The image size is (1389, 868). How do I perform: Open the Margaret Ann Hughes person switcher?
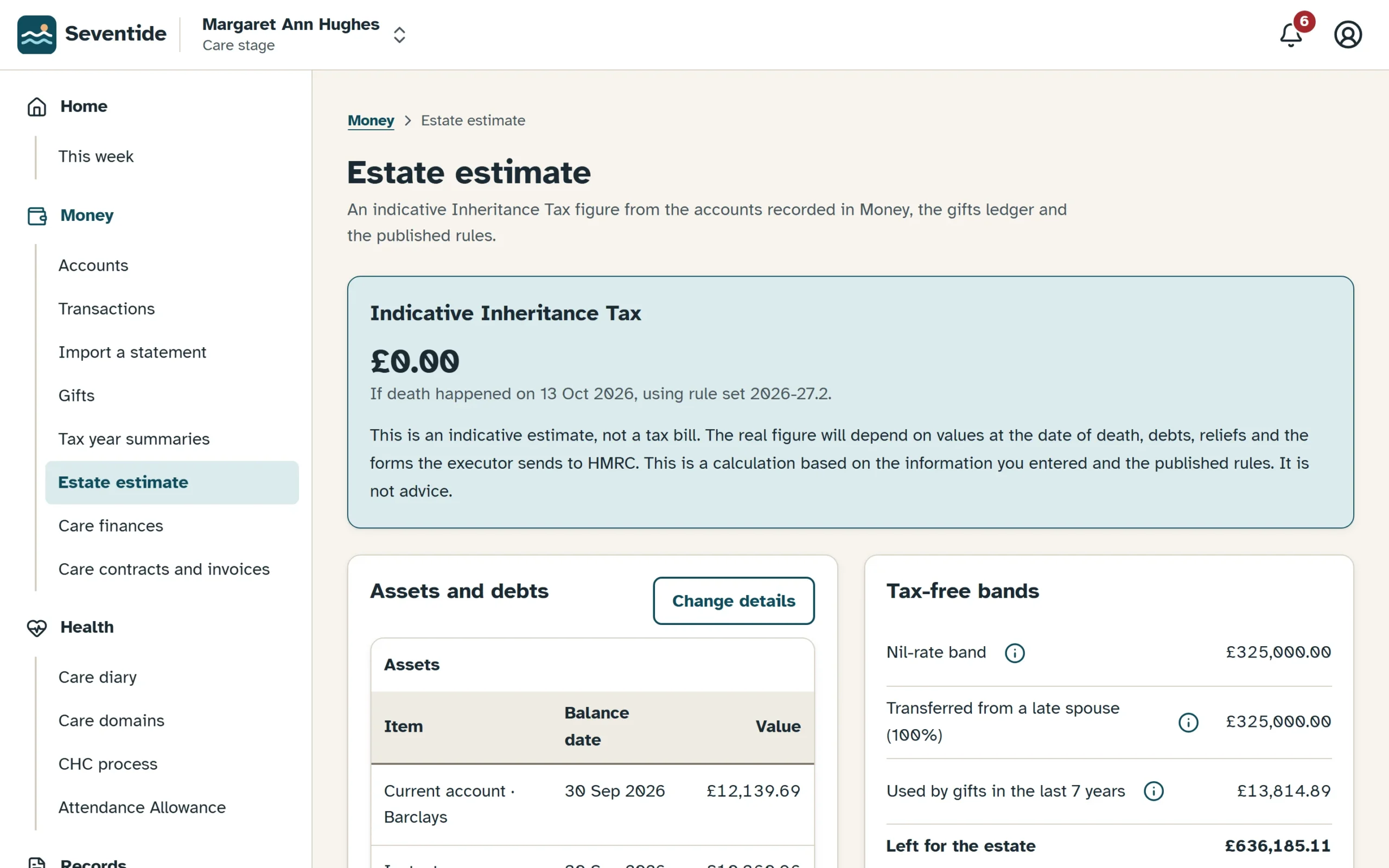pos(304,34)
